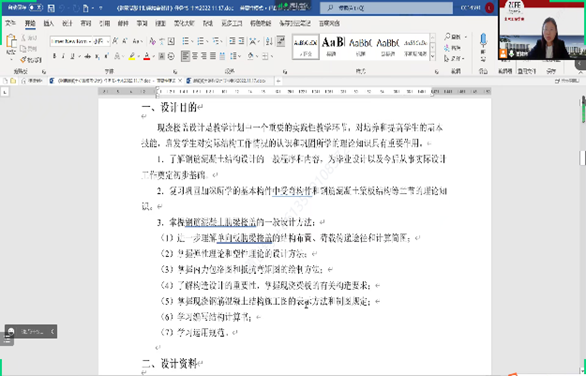Switch to the Design ribbon tab
This screenshot has width=586, height=376.
point(67,23)
